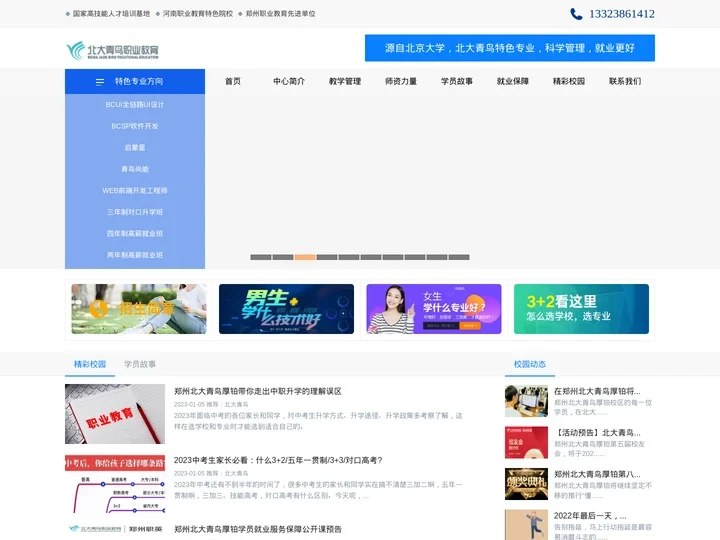This screenshot has height=540, width=720.
Task: Open news item 2022年最后一天
Action: (x=590, y=516)
